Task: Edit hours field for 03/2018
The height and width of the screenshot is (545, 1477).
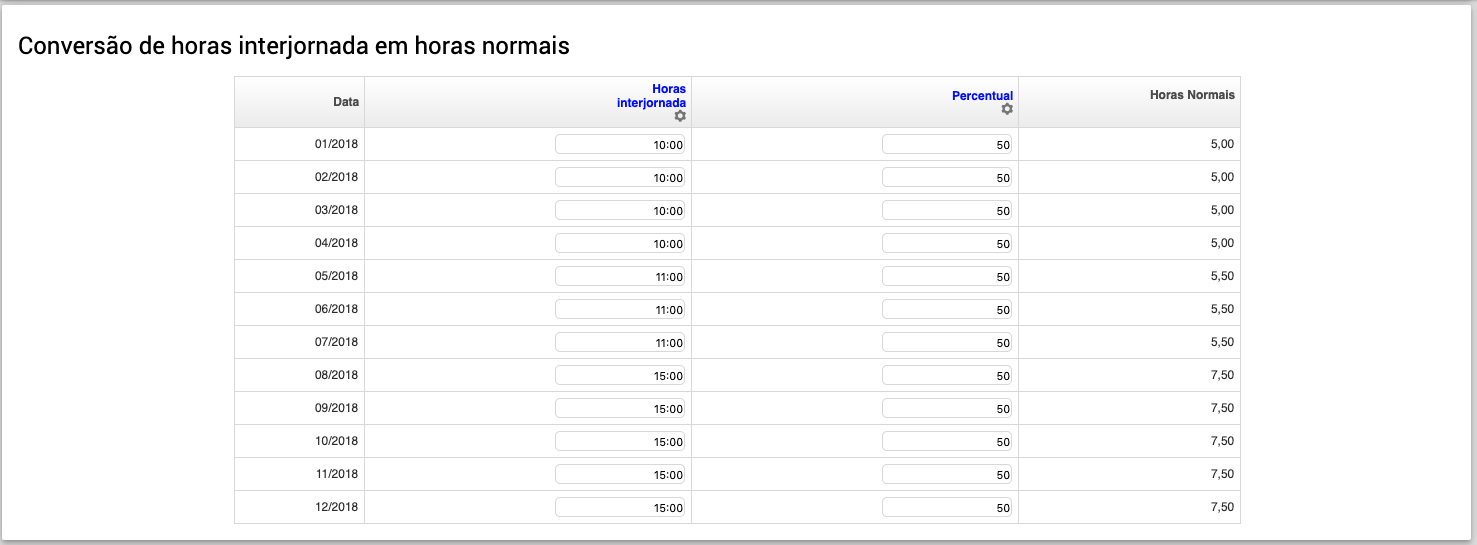Action: click(x=620, y=210)
